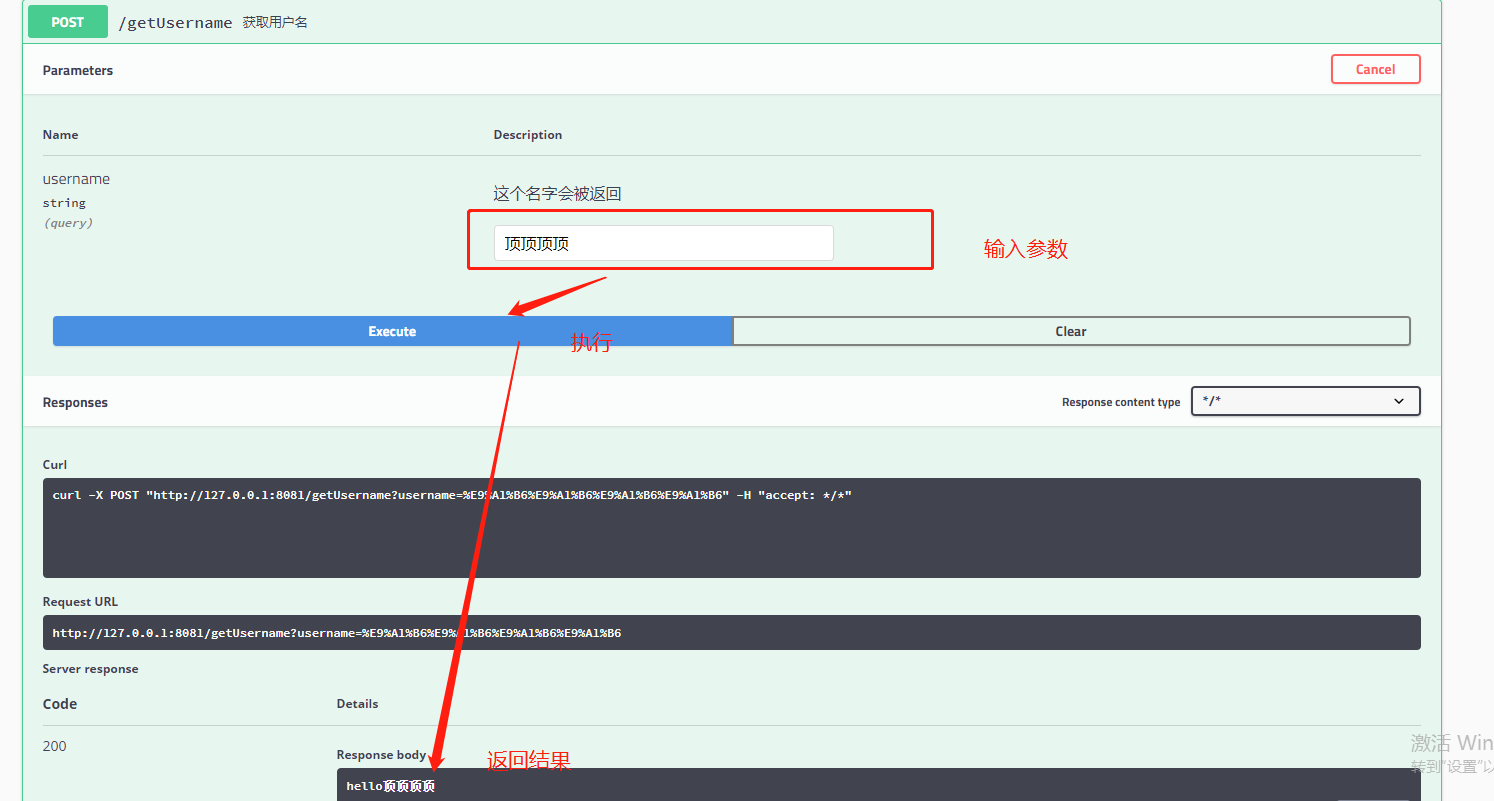
Task: Click the 200 response code
Action: (x=55, y=746)
